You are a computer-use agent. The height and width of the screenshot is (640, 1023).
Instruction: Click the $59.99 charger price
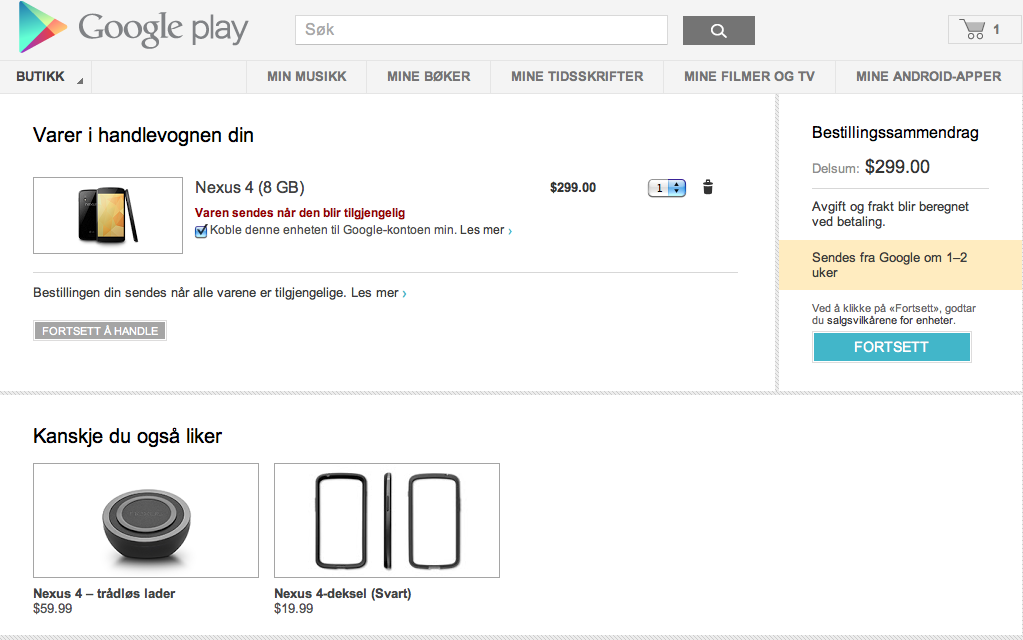pos(53,609)
